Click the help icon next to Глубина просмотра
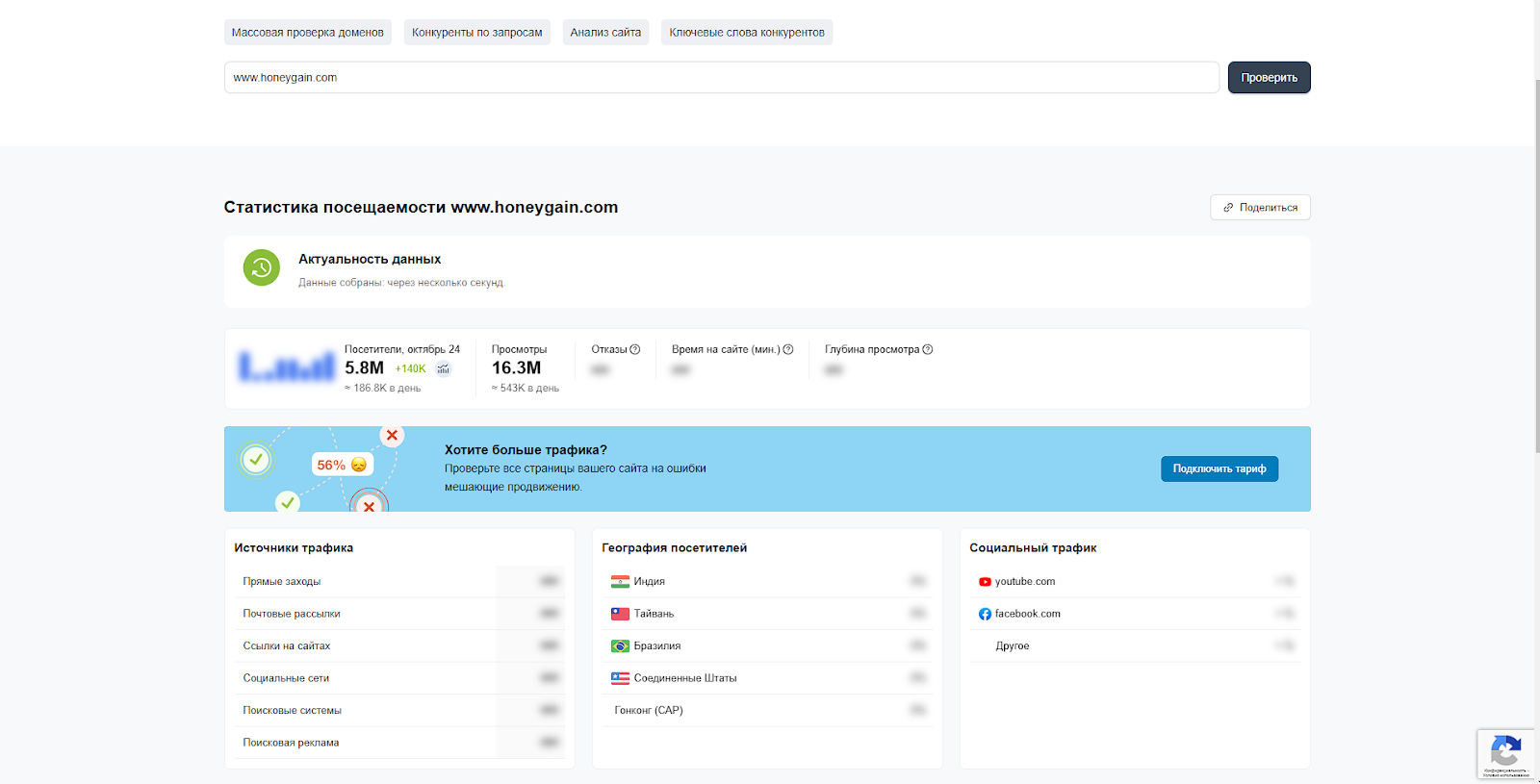1540x784 pixels. [928, 349]
